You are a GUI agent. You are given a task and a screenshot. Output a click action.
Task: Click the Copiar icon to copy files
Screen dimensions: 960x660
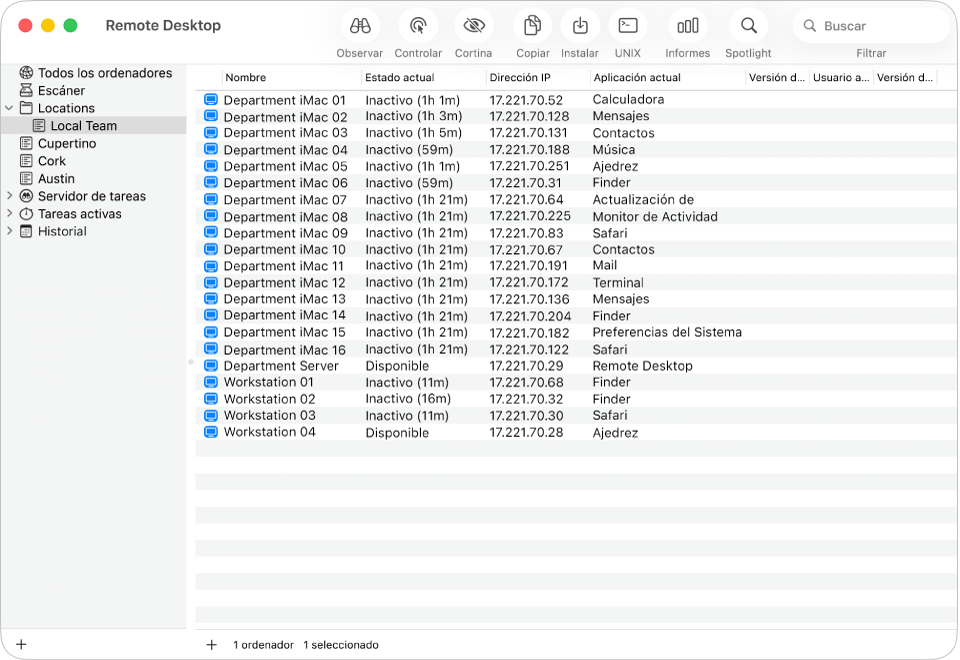pyautogui.click(x=531, y=25)
